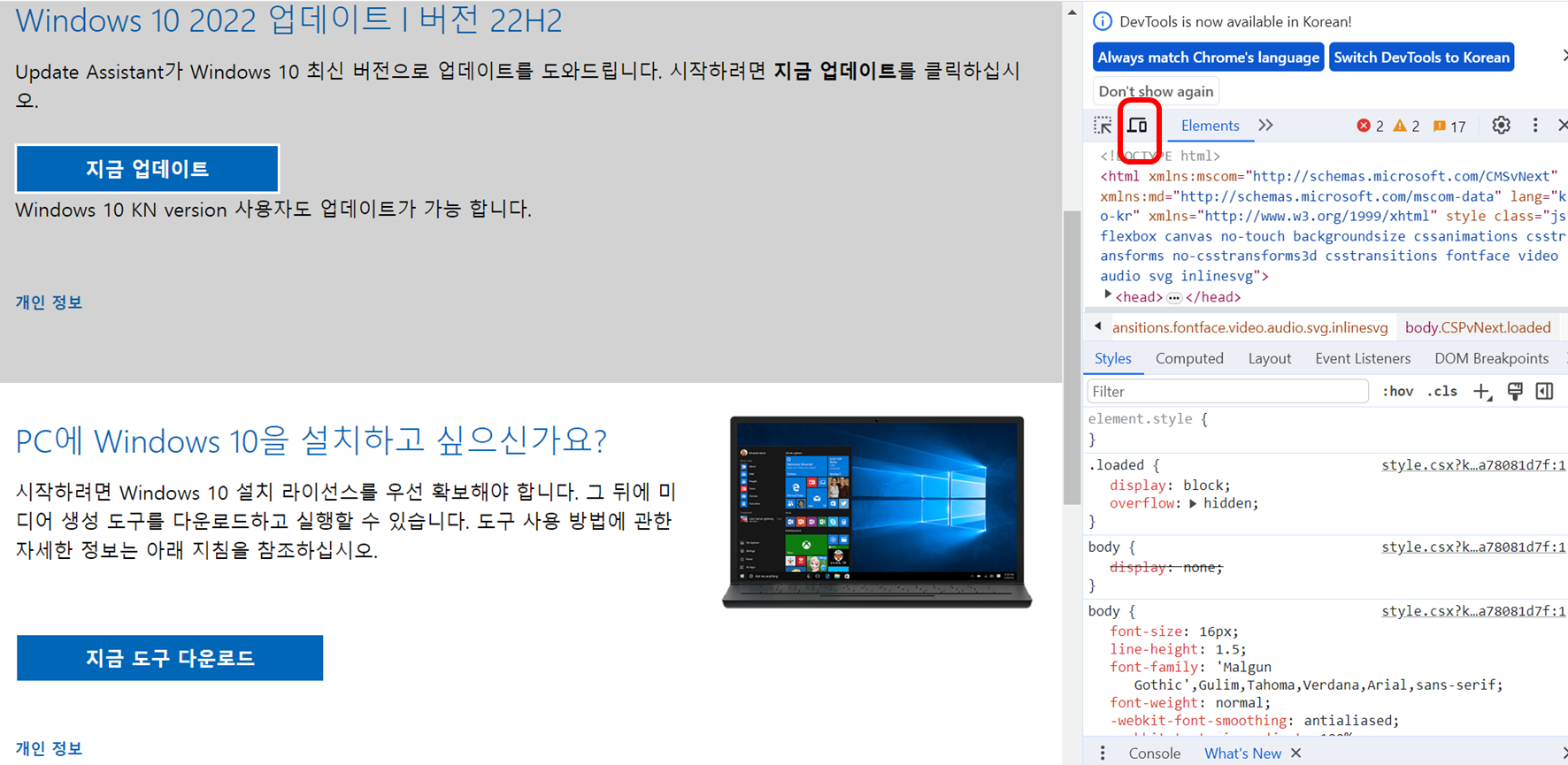
Task: Open the red errors count badge
Action: 1371,126
